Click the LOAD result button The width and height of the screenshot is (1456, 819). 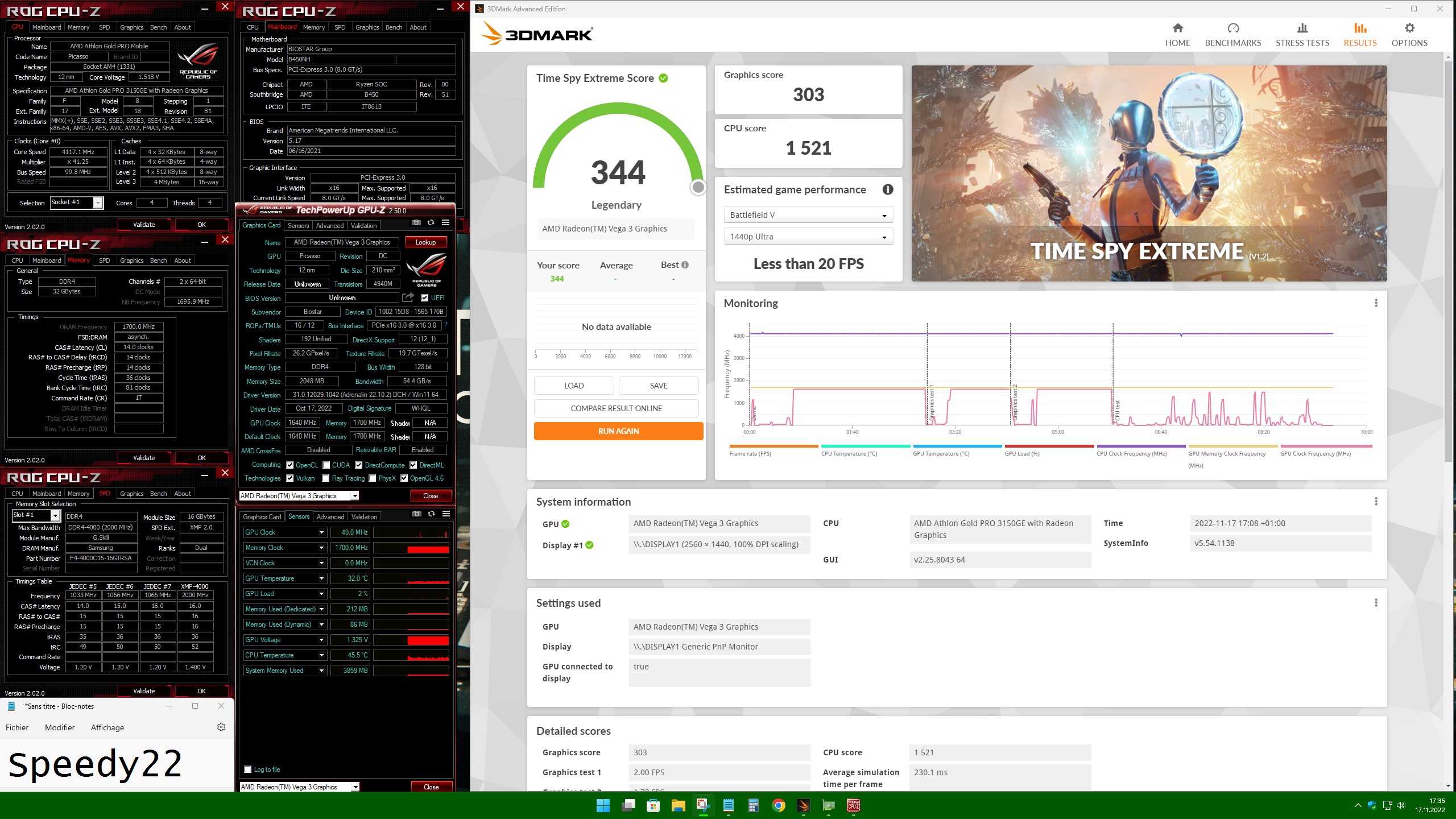(574, 386)
